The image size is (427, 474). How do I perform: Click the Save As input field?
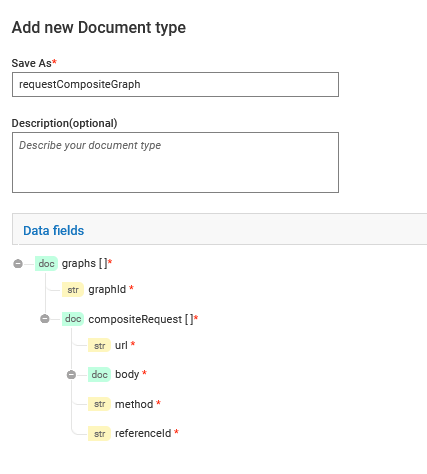pos(175,85)
